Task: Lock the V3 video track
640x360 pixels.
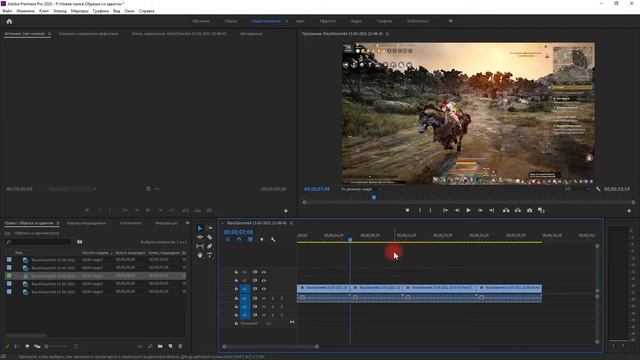Action: point(236,272)
